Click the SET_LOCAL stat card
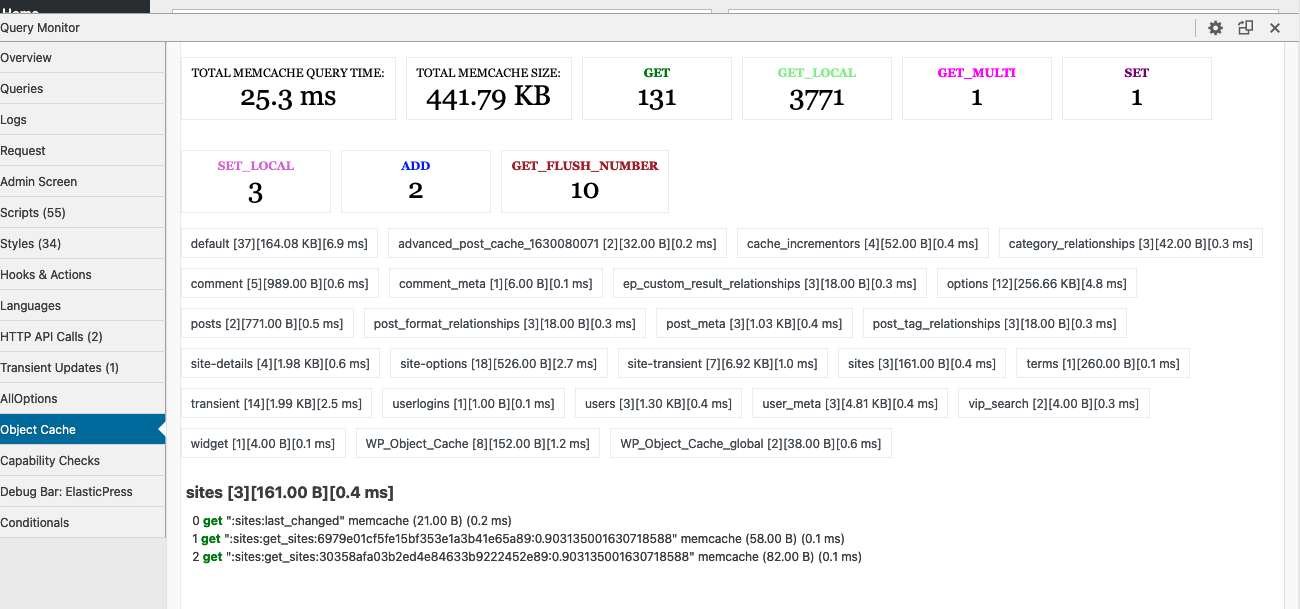The image size is (1300, 609). click(256, 181)
